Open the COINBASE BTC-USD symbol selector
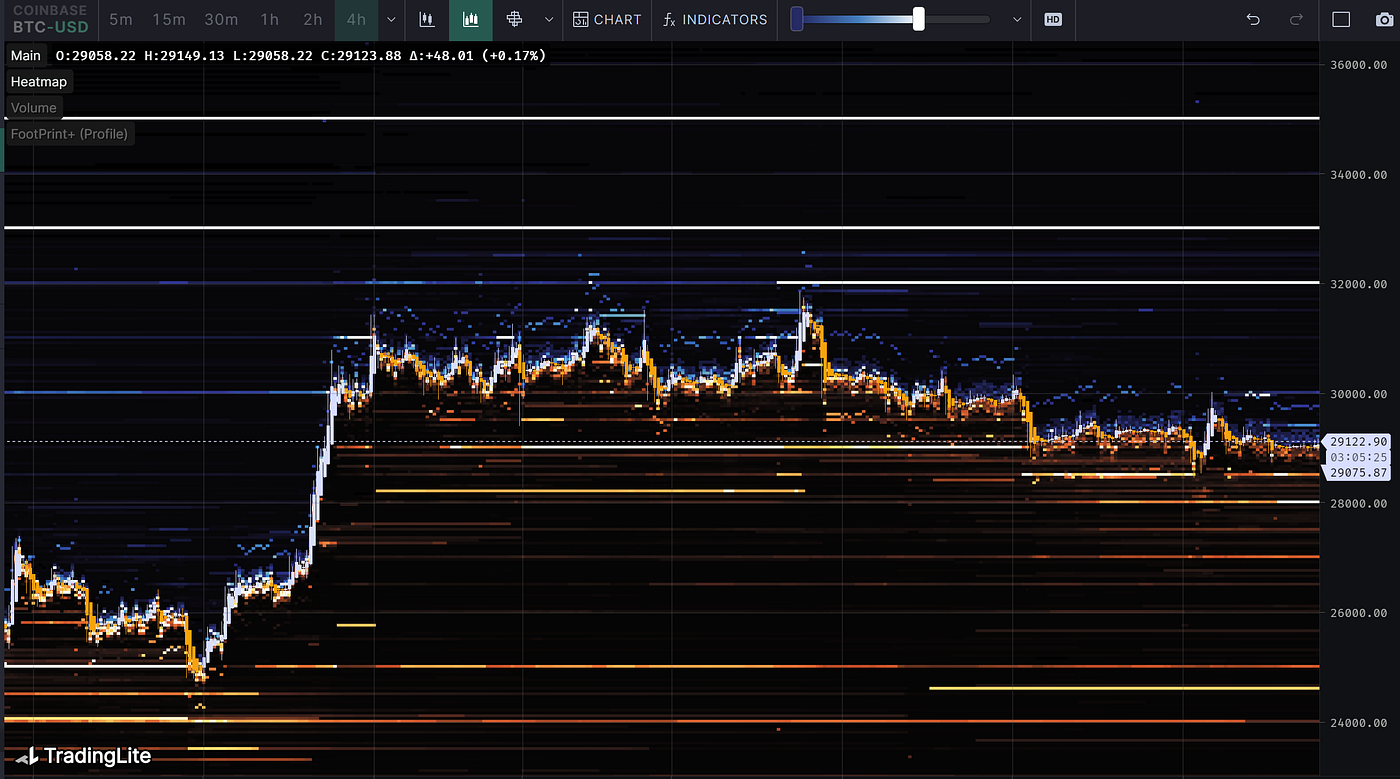 click(x=50, y=19)
